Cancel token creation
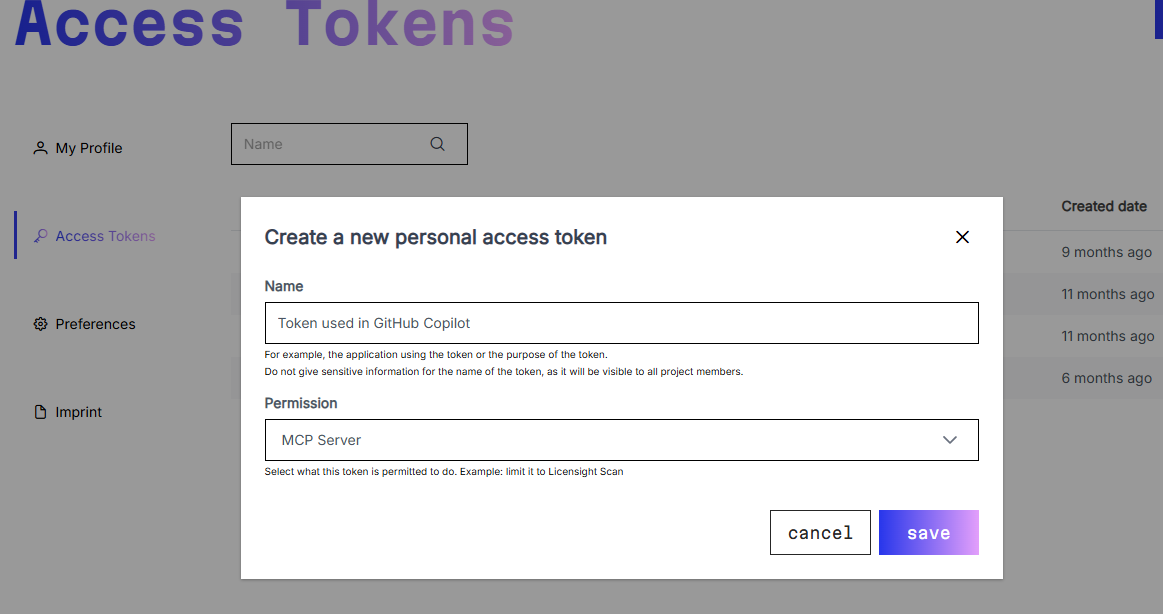Image resolution: width=1163 pixels, height=614 pixels. point(820,532)
